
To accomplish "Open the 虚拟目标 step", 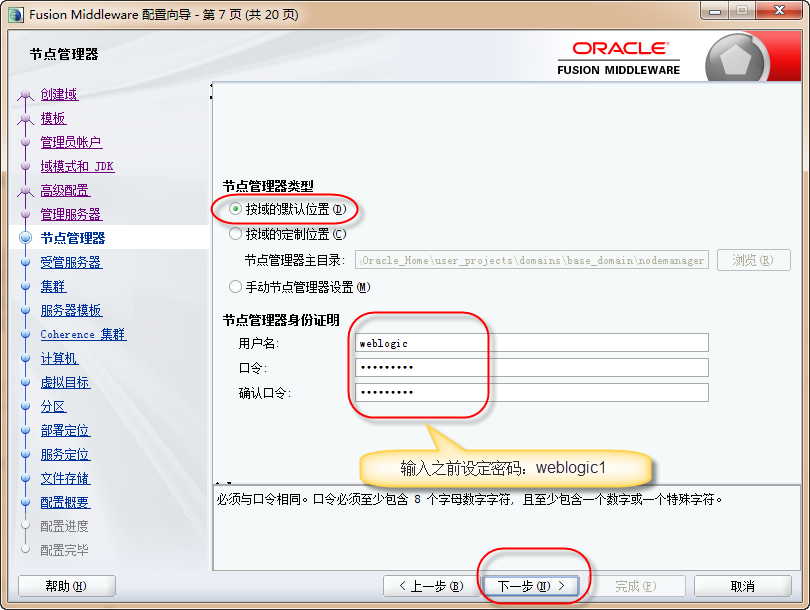I will pos(65,382).
